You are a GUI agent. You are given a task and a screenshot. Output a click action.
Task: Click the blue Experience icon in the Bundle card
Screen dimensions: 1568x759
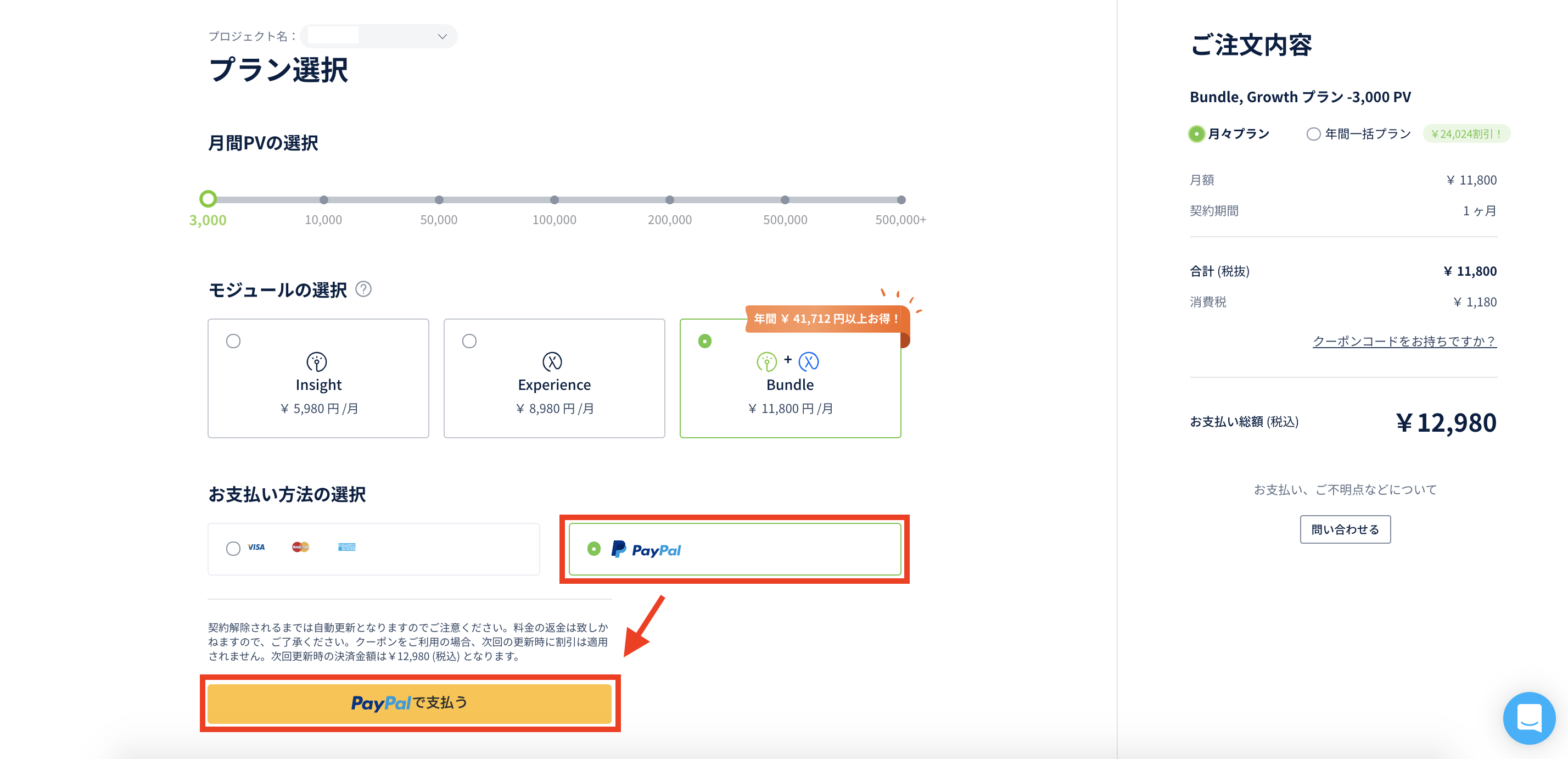click(808, 361)
